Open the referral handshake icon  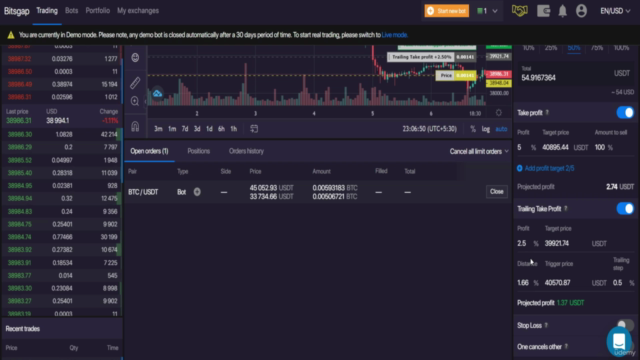(x=520, y=11)
